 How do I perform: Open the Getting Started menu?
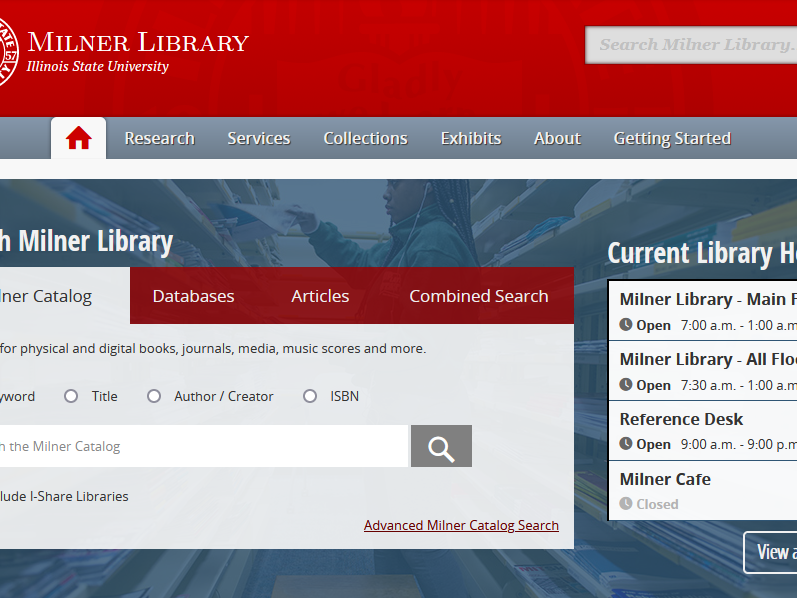672,138
